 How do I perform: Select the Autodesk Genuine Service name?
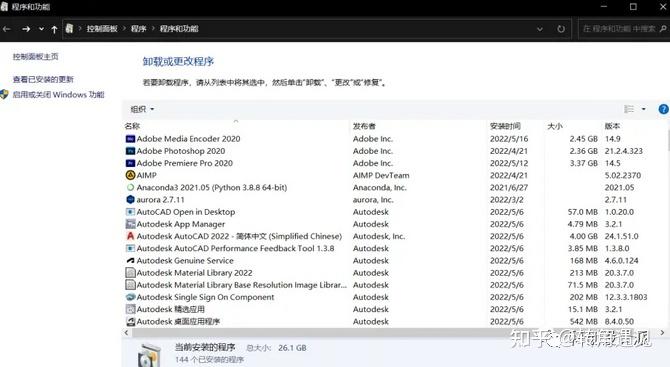tap(185, 261)
